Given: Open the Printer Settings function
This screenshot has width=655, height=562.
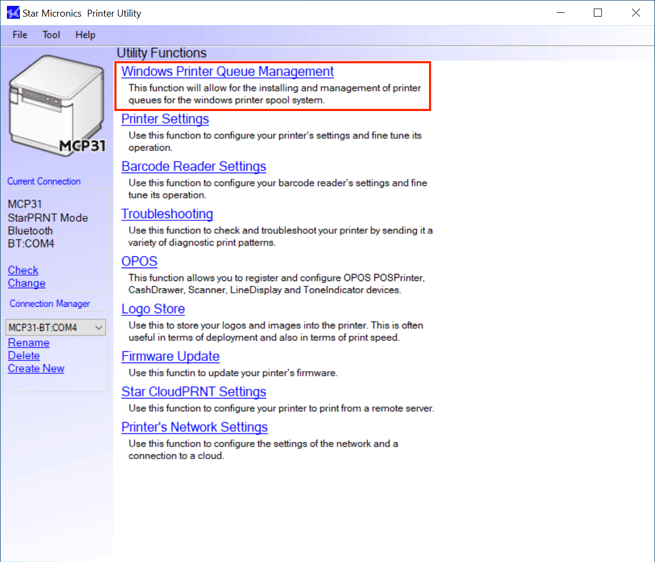Looking at the screenshot, I should pyautogui.click(x=165, y=119).
